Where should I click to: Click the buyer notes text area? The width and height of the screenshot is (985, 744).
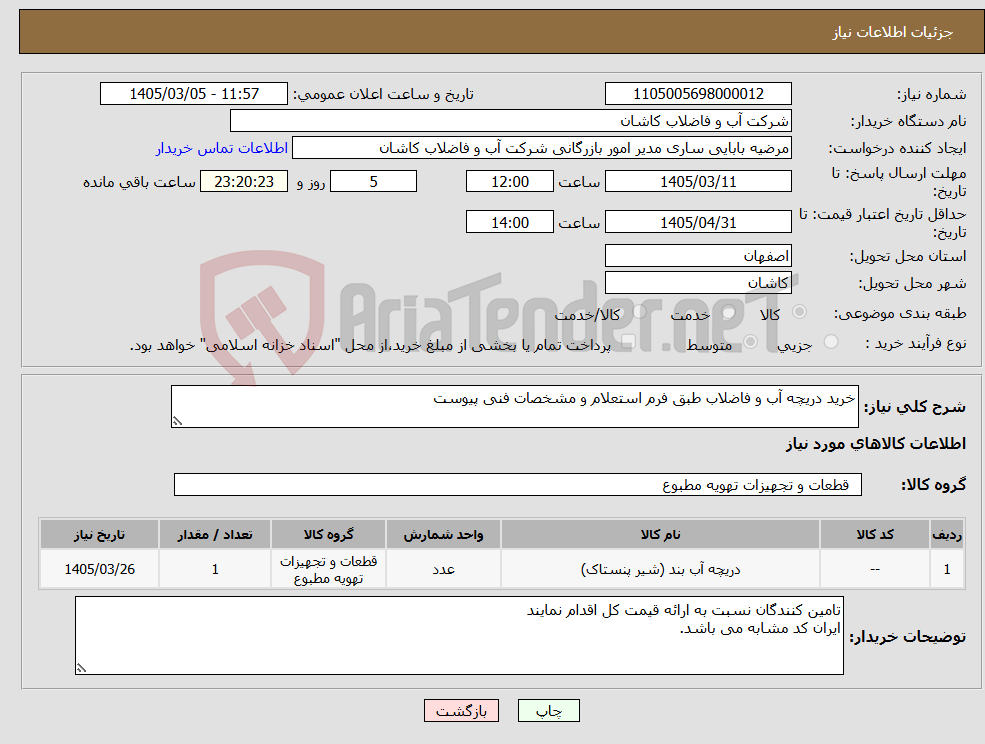[459, 636]
